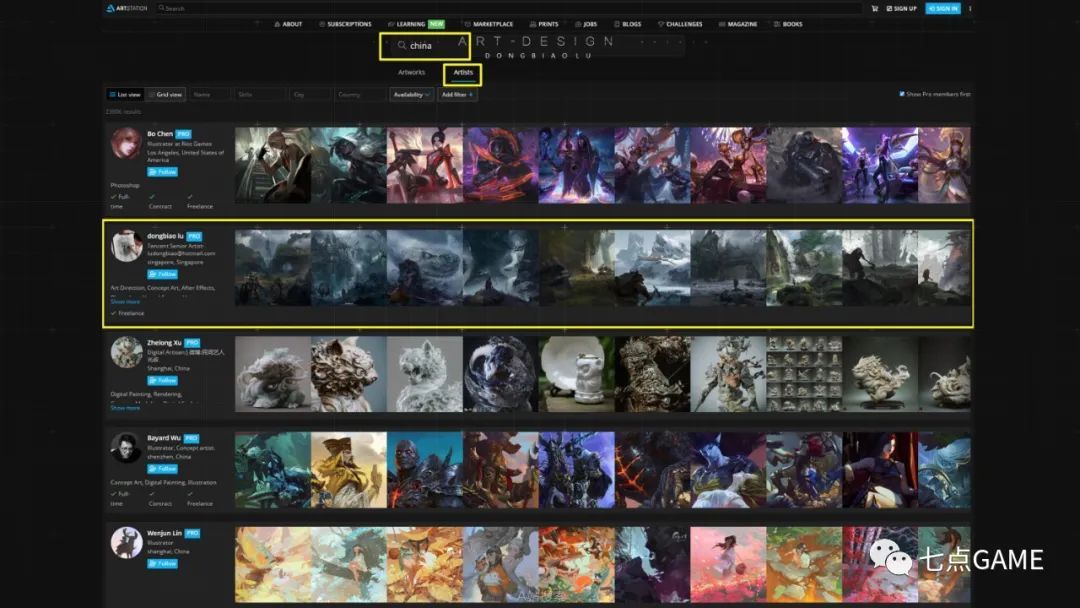The image size is (1080, 608).
Task: Click the top Search bar
Action: coord(508,8)
